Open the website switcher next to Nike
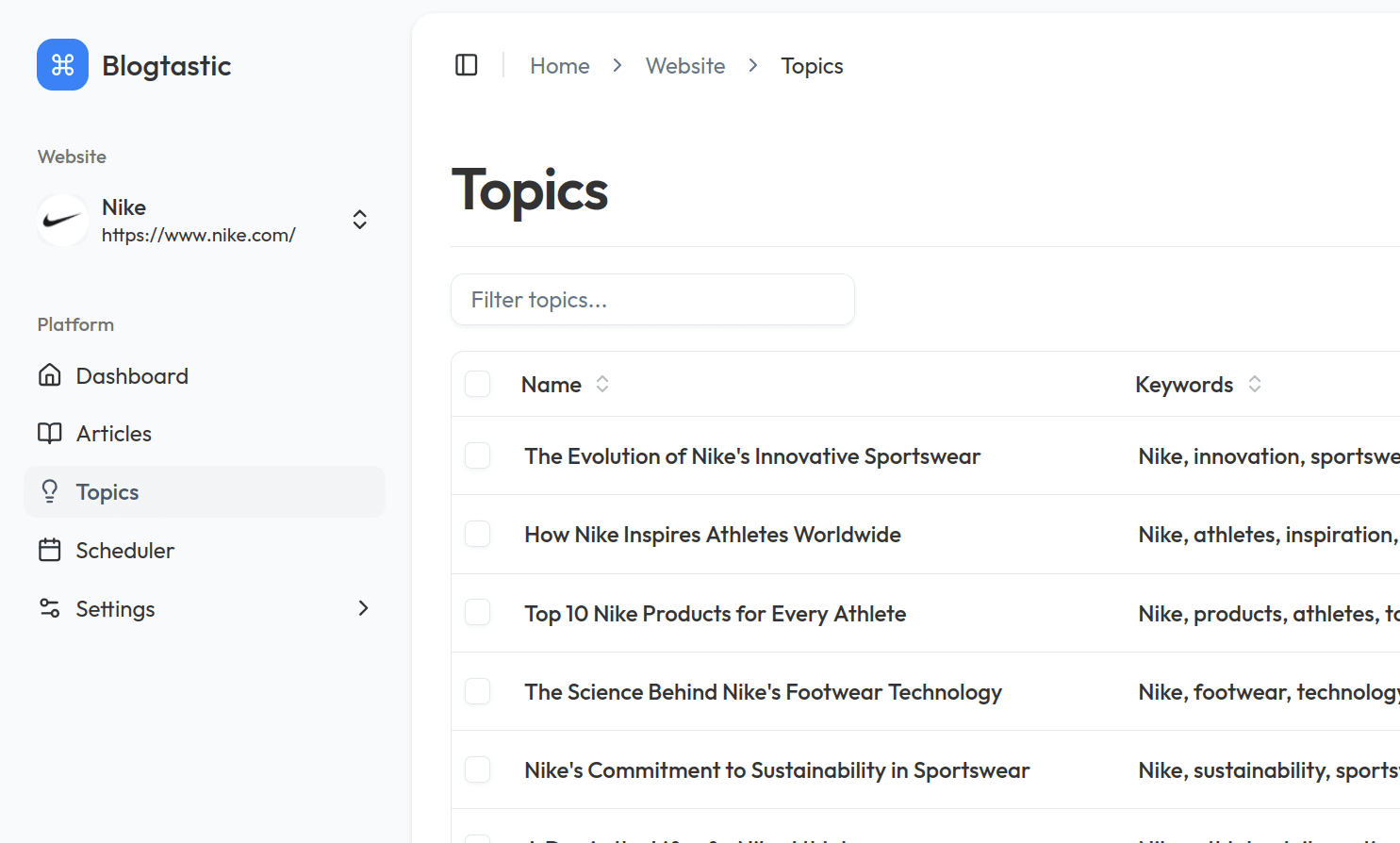The image size is (1400, 843). click(x=359, y=219)
